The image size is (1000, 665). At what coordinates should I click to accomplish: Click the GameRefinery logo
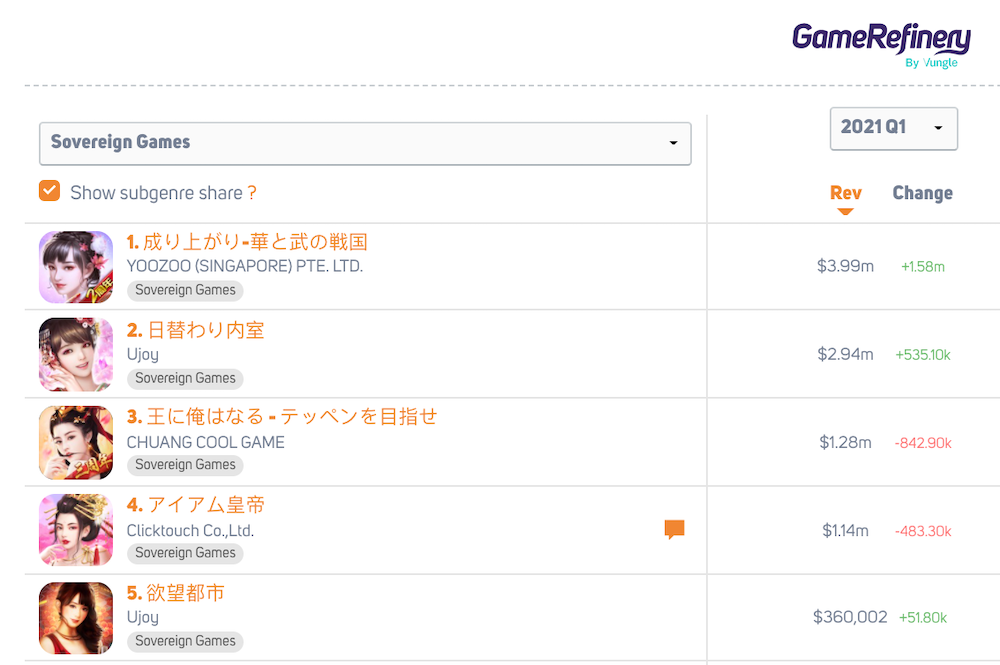coord(881,45)
